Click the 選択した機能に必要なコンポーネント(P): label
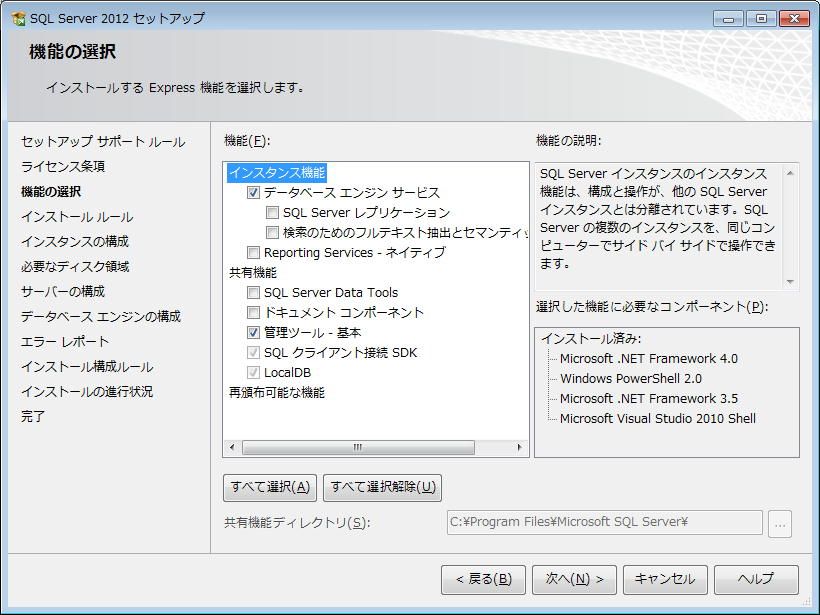The height and width of the screenshot is (615, 820). (x=652, y=307)
